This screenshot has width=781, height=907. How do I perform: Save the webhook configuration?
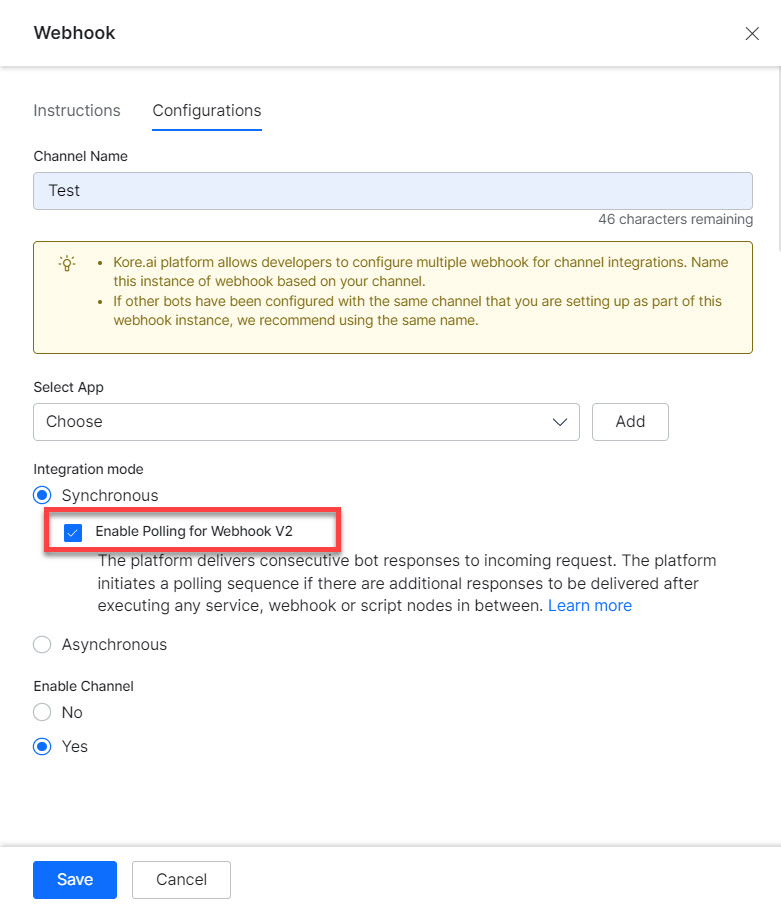75,880
